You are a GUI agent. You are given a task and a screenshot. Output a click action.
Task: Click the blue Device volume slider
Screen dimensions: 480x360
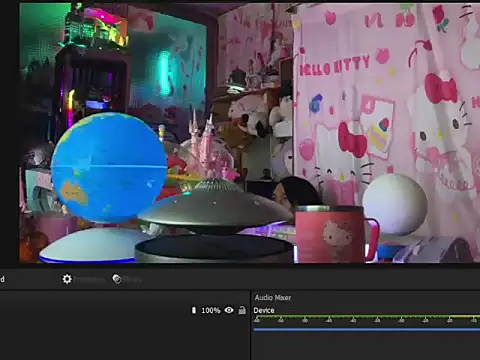[367, 330]
